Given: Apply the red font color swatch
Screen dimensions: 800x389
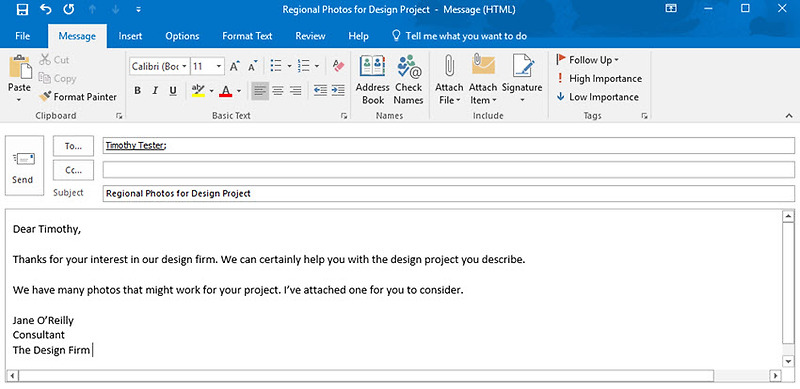Looking at the screenshot, I should point(226,91).
